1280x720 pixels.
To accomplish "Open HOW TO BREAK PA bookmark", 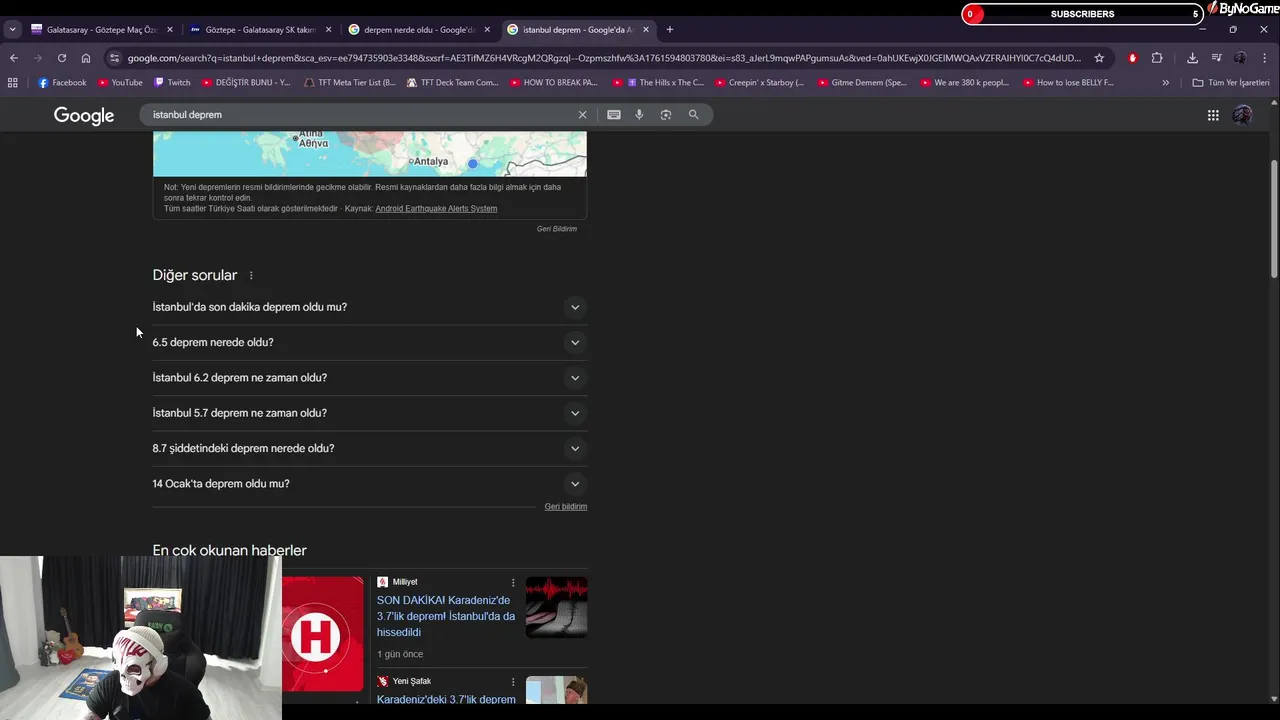I will point(553,83).
